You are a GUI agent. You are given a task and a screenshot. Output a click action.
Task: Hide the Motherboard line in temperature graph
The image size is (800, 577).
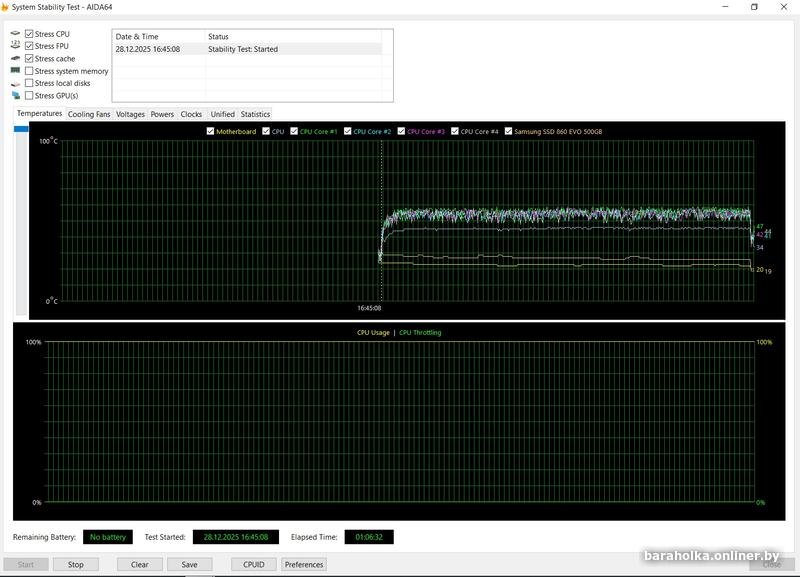pyautogui.click(x=210, y=131)
